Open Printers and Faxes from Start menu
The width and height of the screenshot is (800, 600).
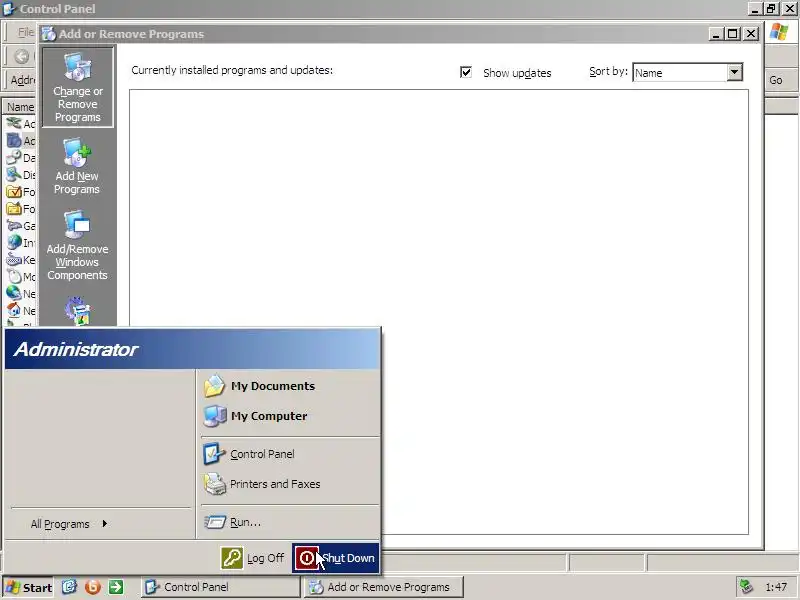tap(290, 484)
